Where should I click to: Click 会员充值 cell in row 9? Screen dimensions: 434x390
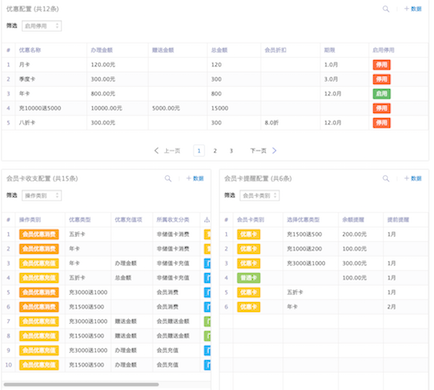click(167, 350)
